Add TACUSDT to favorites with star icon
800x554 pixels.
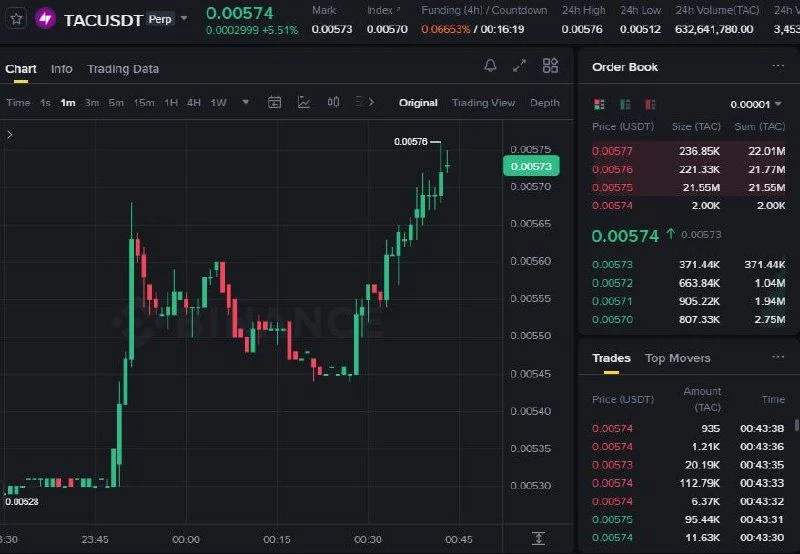(16, 19)
